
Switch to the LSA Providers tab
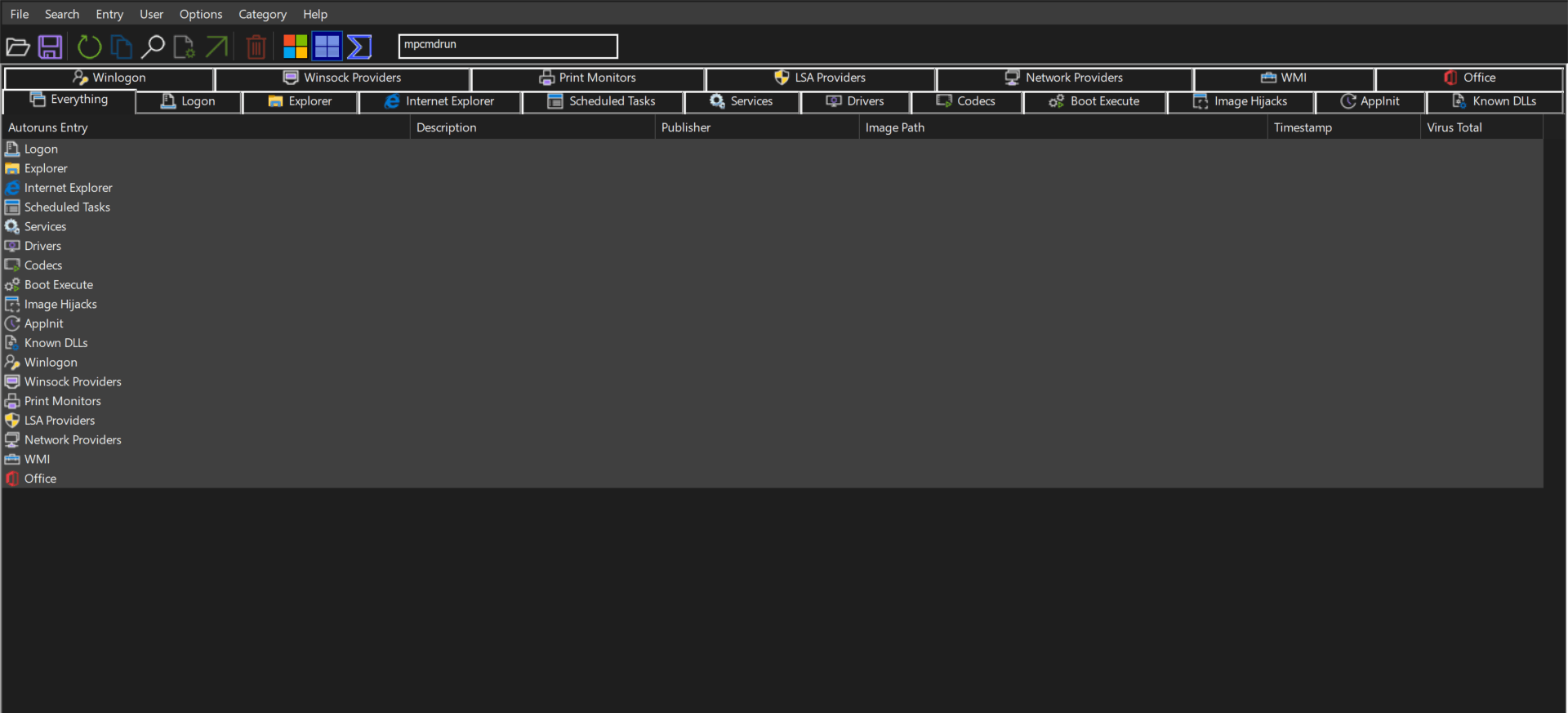[x=820, y=78]
